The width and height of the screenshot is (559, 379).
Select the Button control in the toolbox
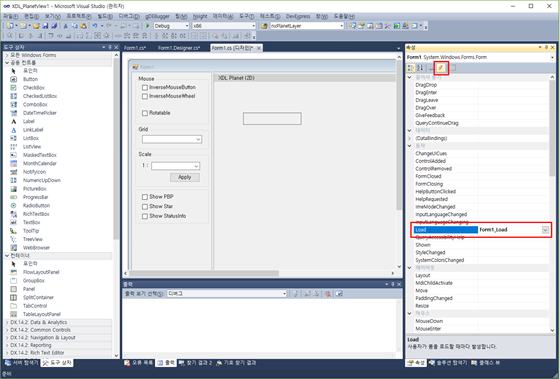[x=30, y=79]
